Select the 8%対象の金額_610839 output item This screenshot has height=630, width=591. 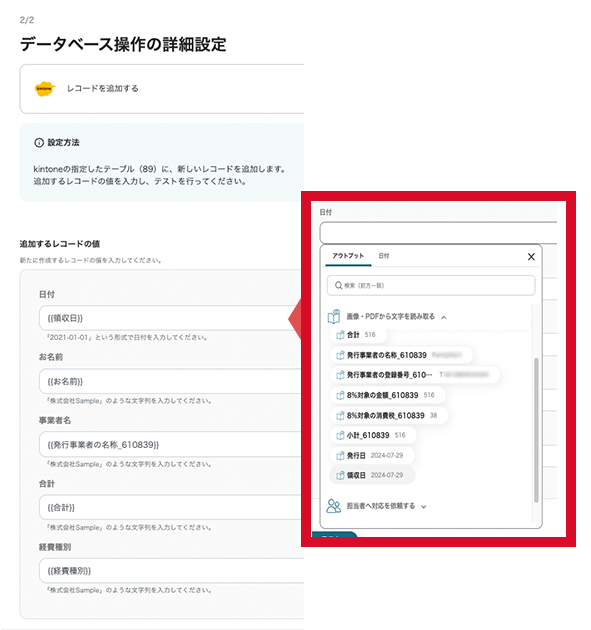click(x=388, y=395)
